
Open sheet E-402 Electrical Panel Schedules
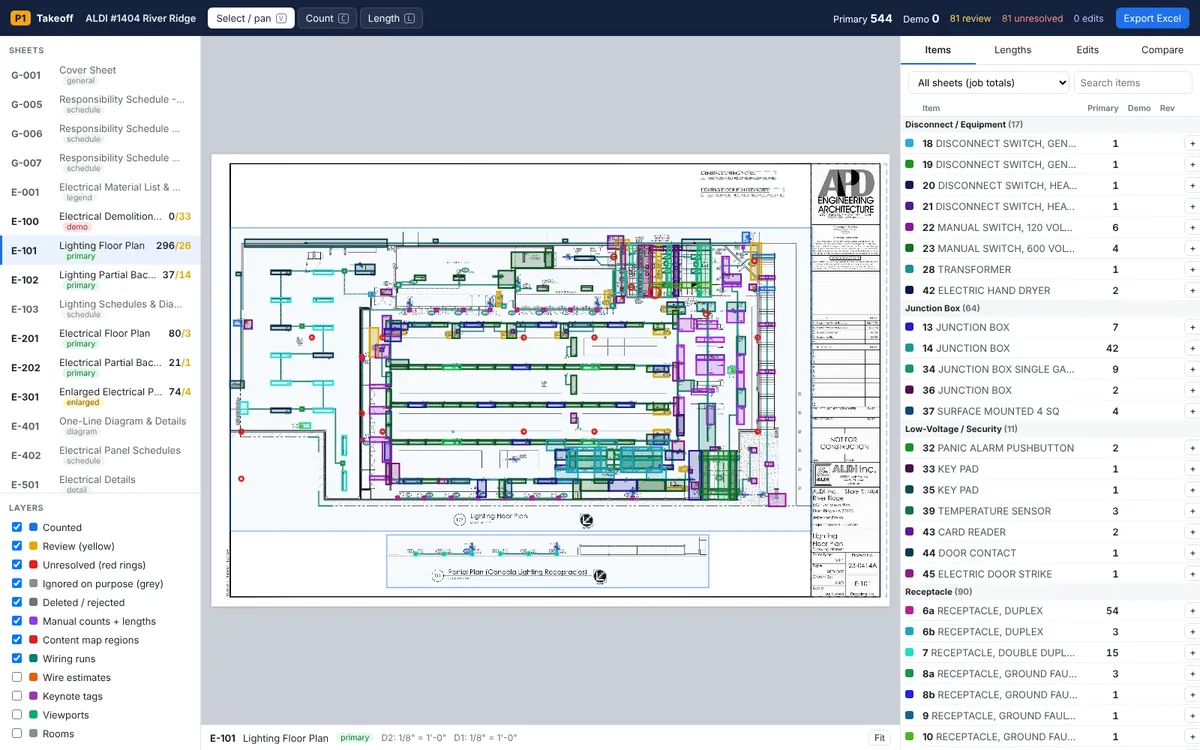coord(100,455)
